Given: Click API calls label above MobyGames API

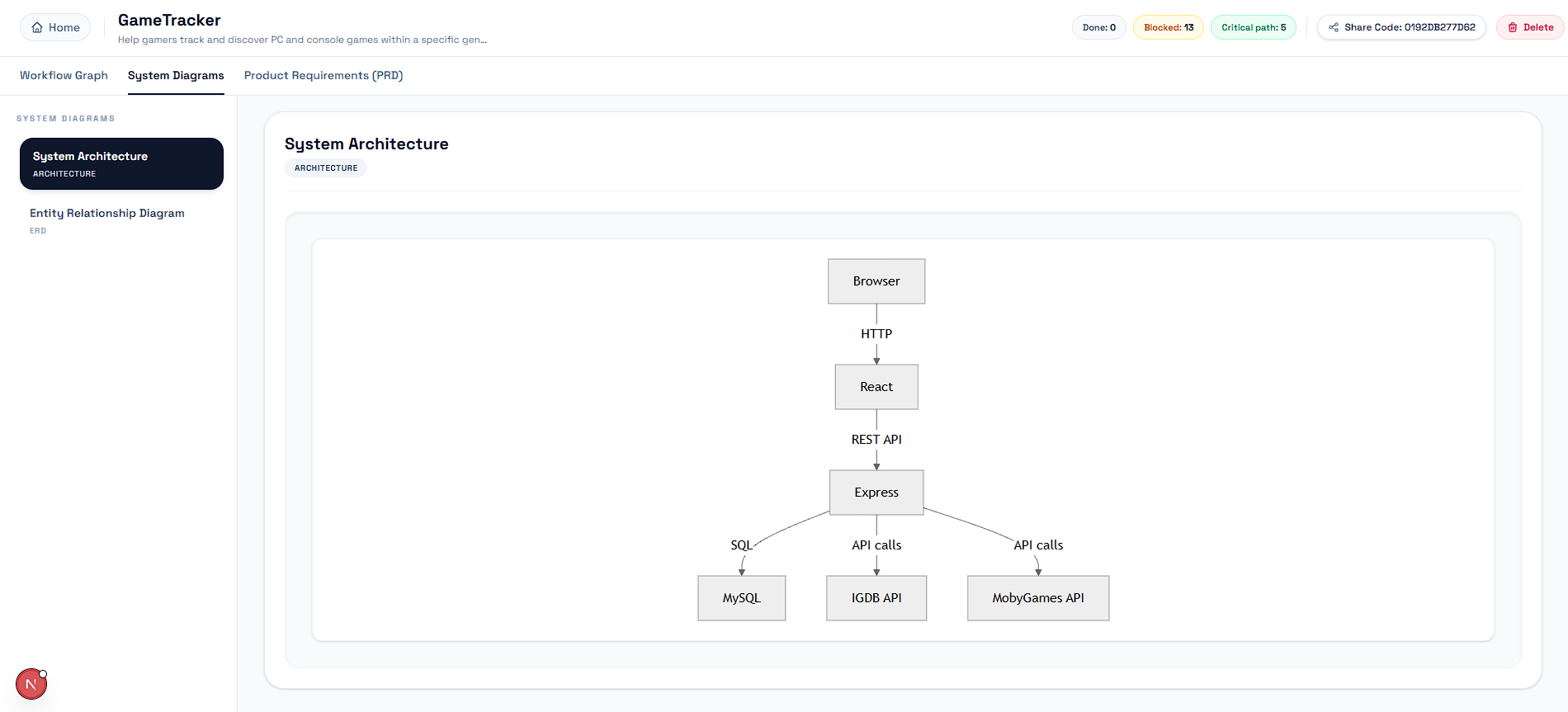Looking at the screenshot, I should tap(1038, 545).
